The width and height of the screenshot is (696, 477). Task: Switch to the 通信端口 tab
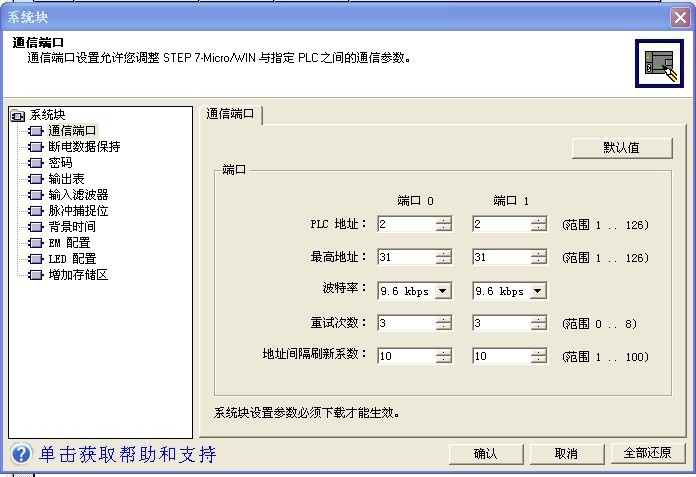tap(233, 114)
